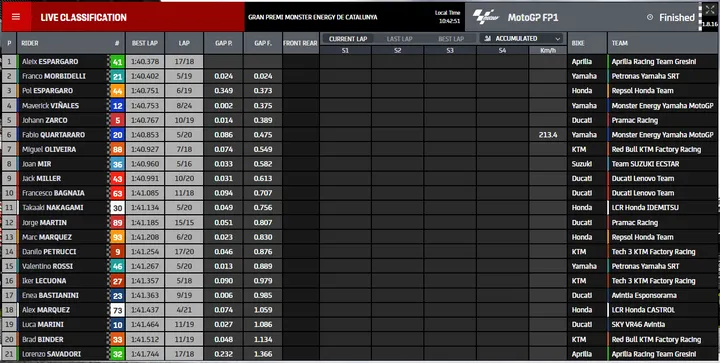This screenshot has height=363, width=720.
Task: Click the P position column header
Action: tap(9, 43)
